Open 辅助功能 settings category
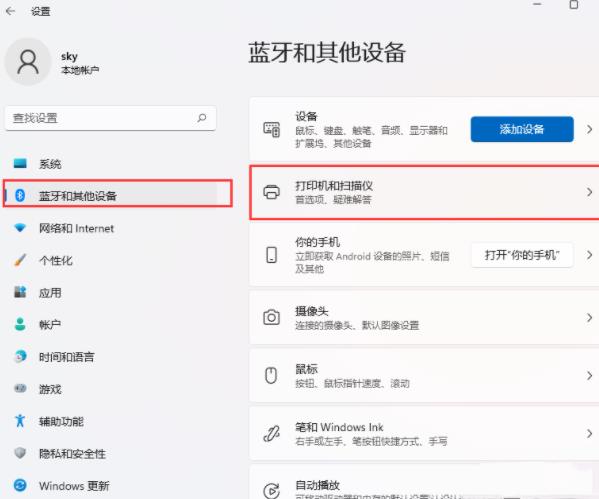 111,421
